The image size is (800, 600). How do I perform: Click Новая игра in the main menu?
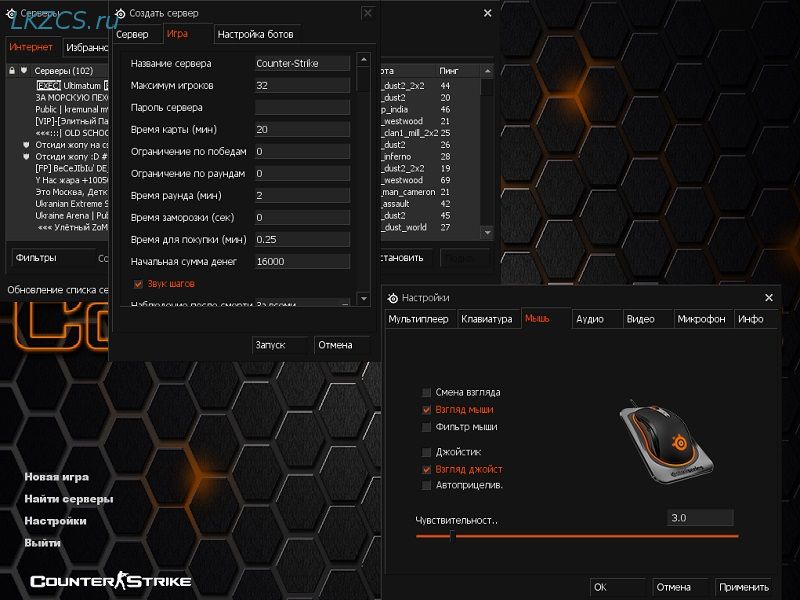tap(57, 477)
